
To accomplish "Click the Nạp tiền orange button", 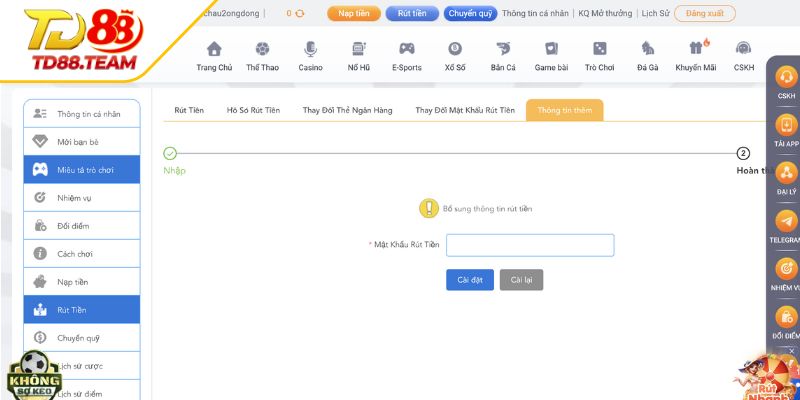I will [353, 14].
